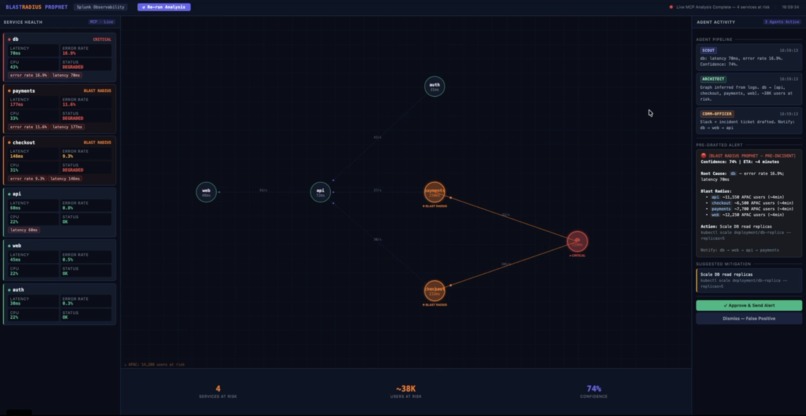The width and height of the screenshot is (806, 416).
Task: Click the SCOUT agent tag
Action: click(708, 50)
